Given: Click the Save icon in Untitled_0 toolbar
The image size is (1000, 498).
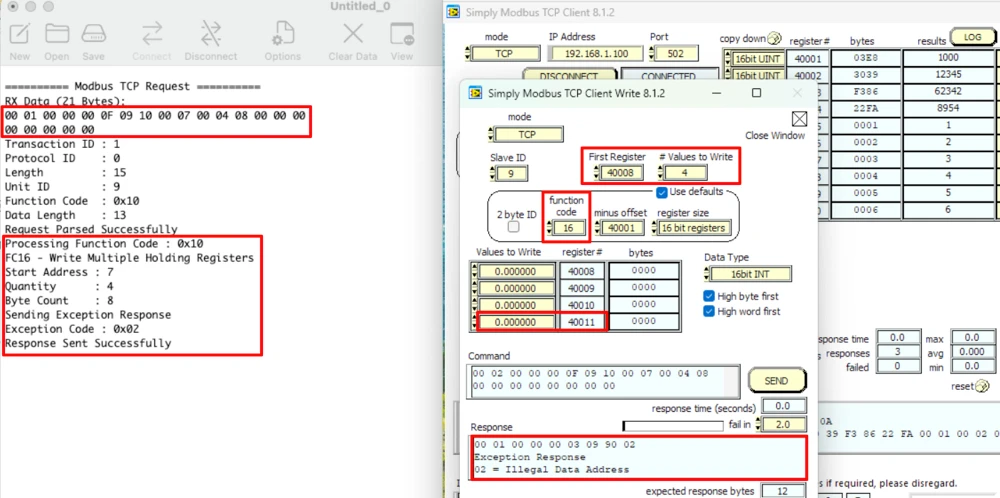Looking at the screenshot, I should pos(93,33).
